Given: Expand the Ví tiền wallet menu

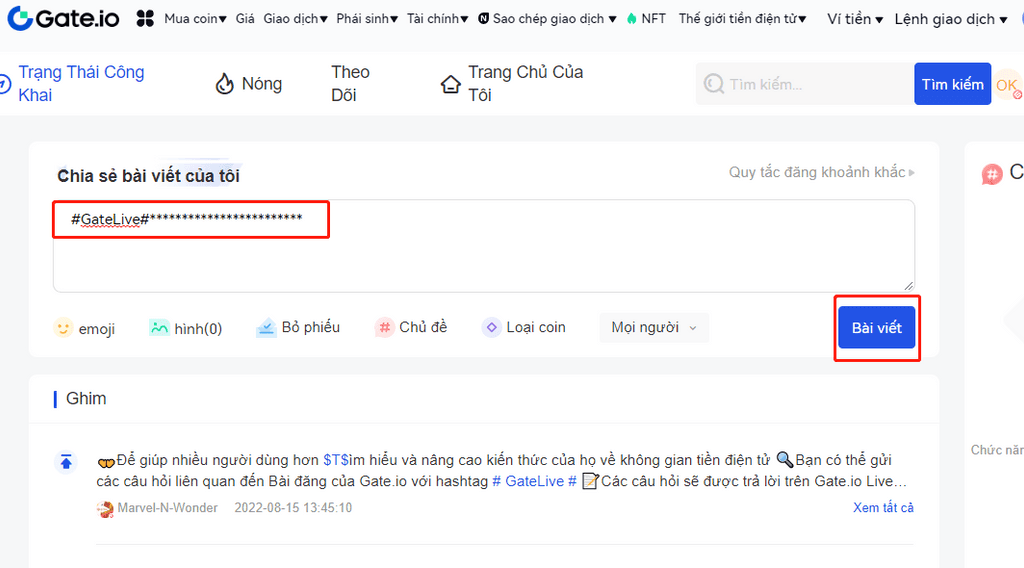Looking at the screenshot, I should coord(855,19).
